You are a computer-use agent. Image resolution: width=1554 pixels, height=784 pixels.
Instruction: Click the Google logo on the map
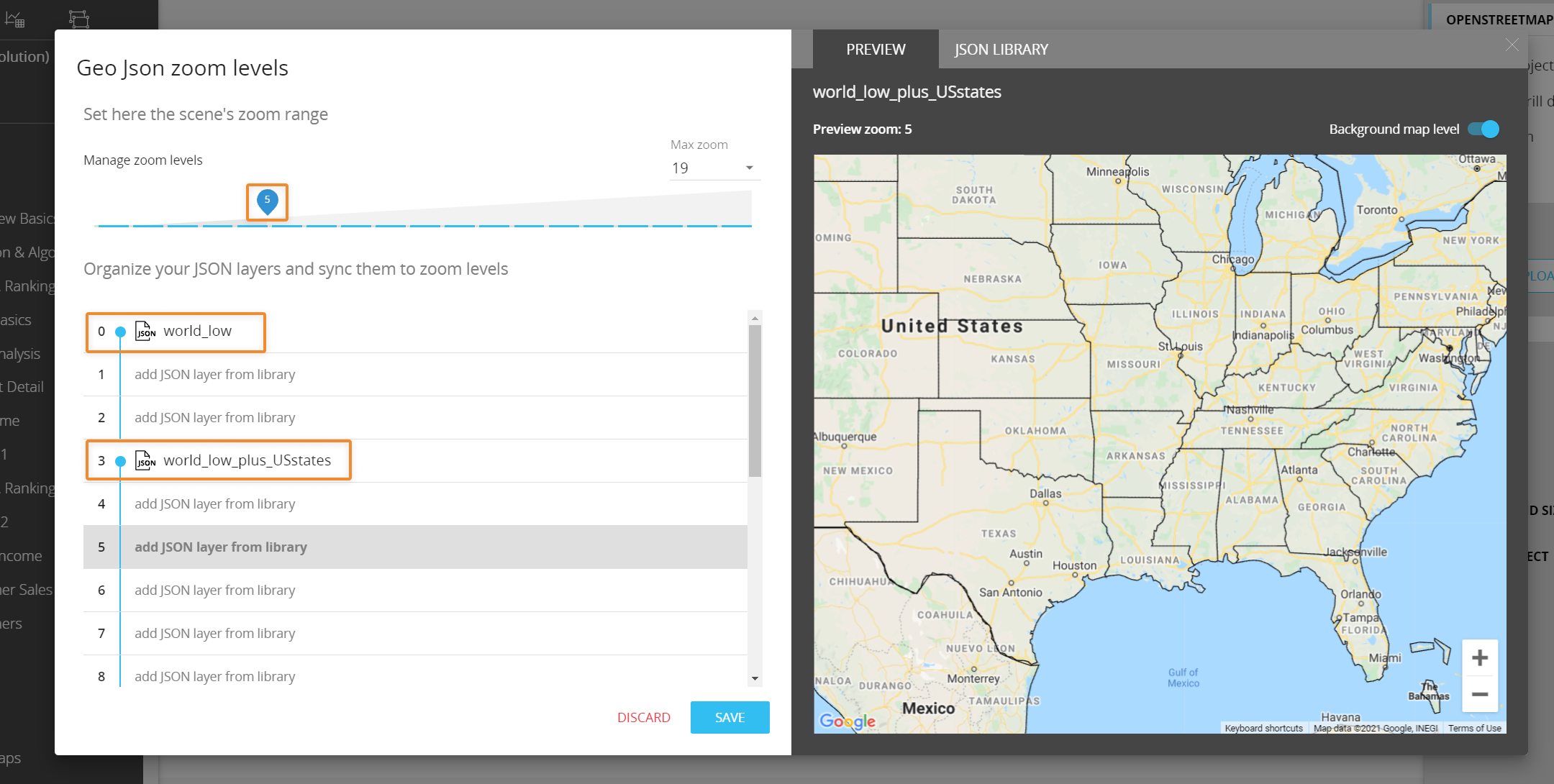point(848,721)
